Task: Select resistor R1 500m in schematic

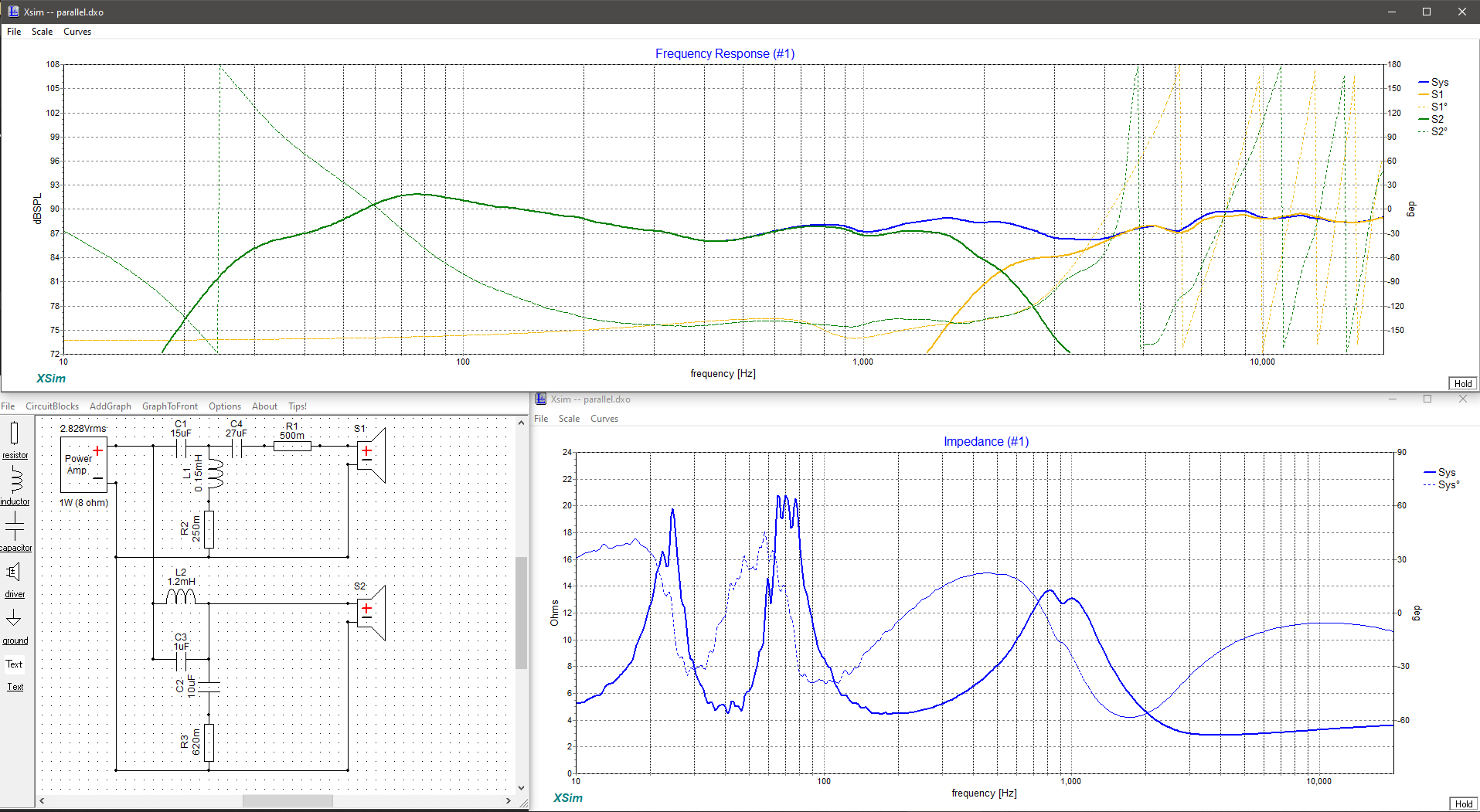Action: click(x=292, y=446)
